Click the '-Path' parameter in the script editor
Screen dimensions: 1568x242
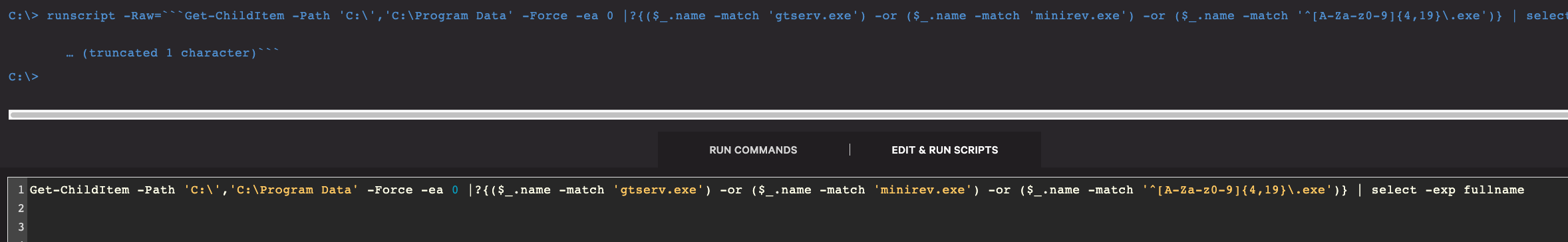156,190
